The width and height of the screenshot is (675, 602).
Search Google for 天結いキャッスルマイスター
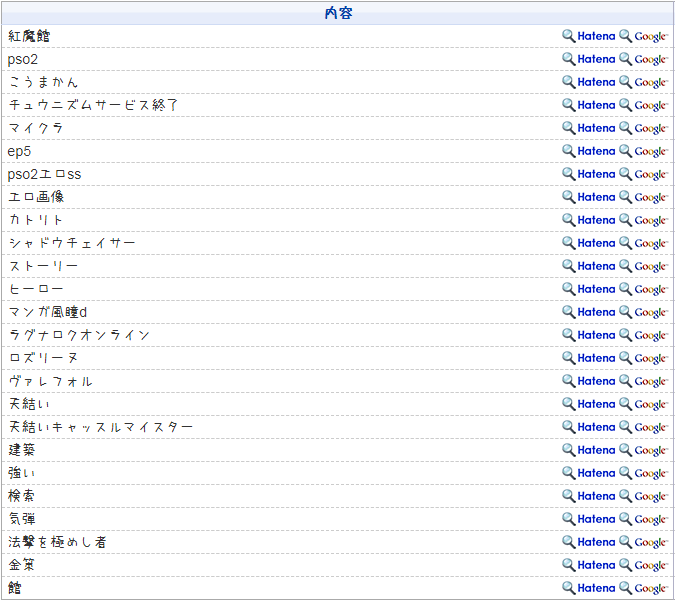(643, 427)
